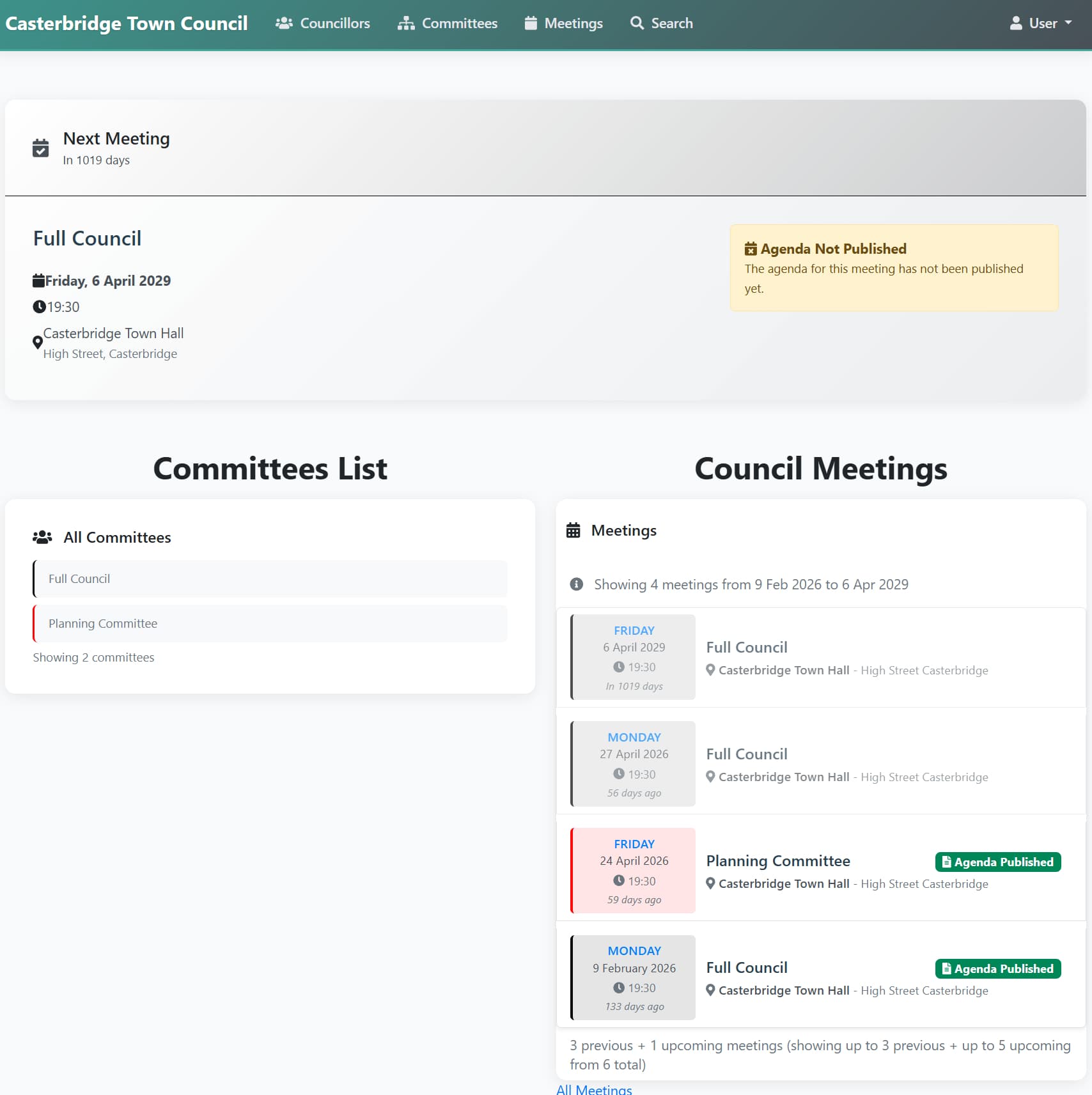This screenshot has width=1092, height=1095.
Task: Expand the User dropdown menu
Action: pos(1041,24)
